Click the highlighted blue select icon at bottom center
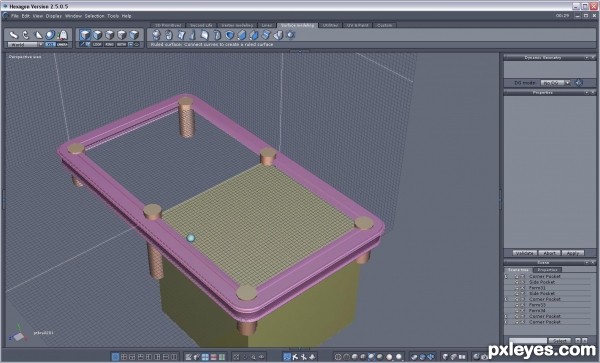The height and width of the screenshot is (363, 600). click(x=287, y=357)
